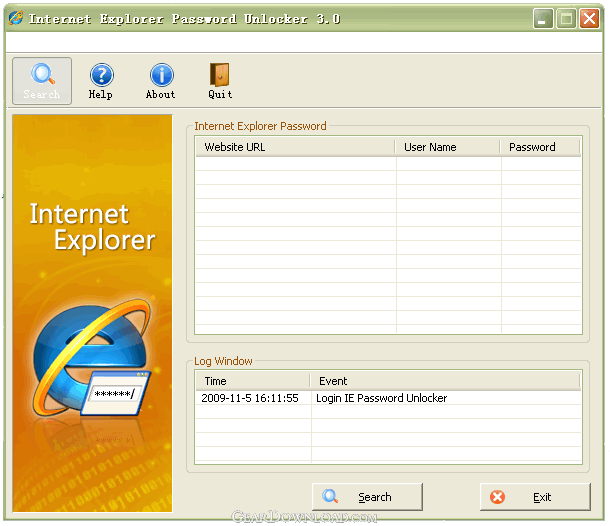Open the About info icon
Image resolution: width=610 pixels, height=526 pixels.
pyautogui.click(x=161, y=81)
